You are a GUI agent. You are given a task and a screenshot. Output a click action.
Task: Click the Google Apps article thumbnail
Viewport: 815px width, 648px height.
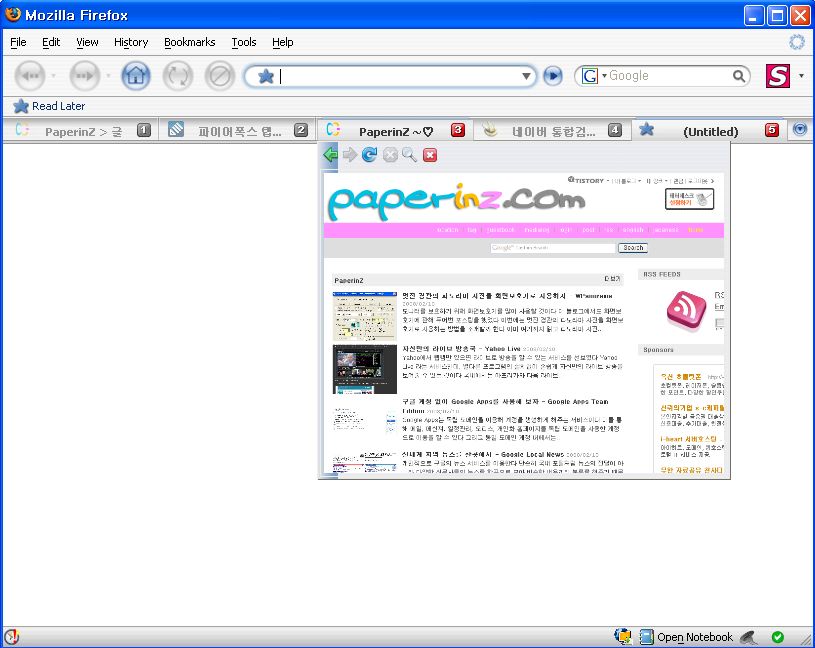tap(365, 420)
